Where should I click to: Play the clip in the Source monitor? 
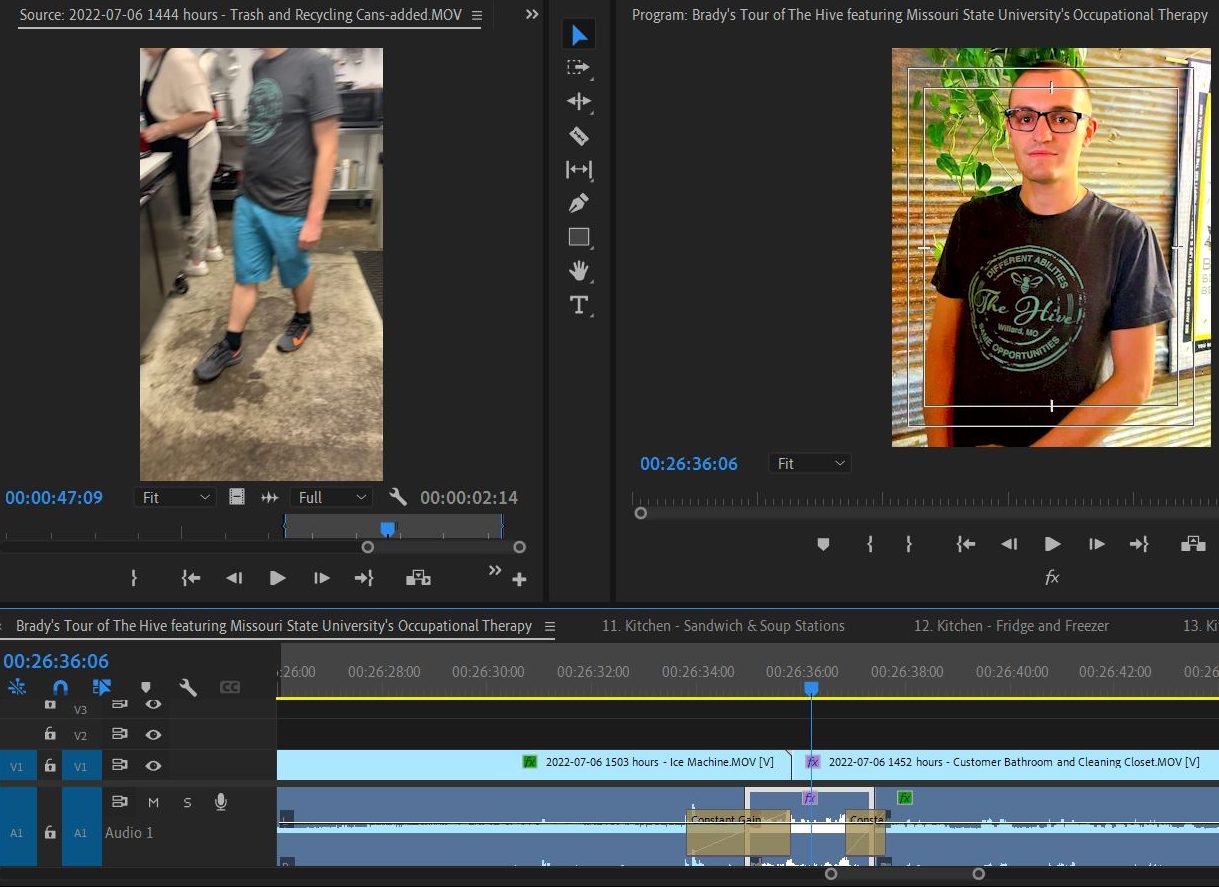[x=278, y=578]
